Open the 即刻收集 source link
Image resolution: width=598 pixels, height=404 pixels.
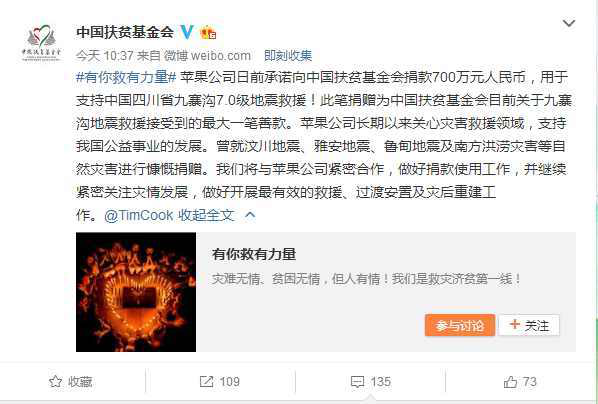click(x=288, y=56)
